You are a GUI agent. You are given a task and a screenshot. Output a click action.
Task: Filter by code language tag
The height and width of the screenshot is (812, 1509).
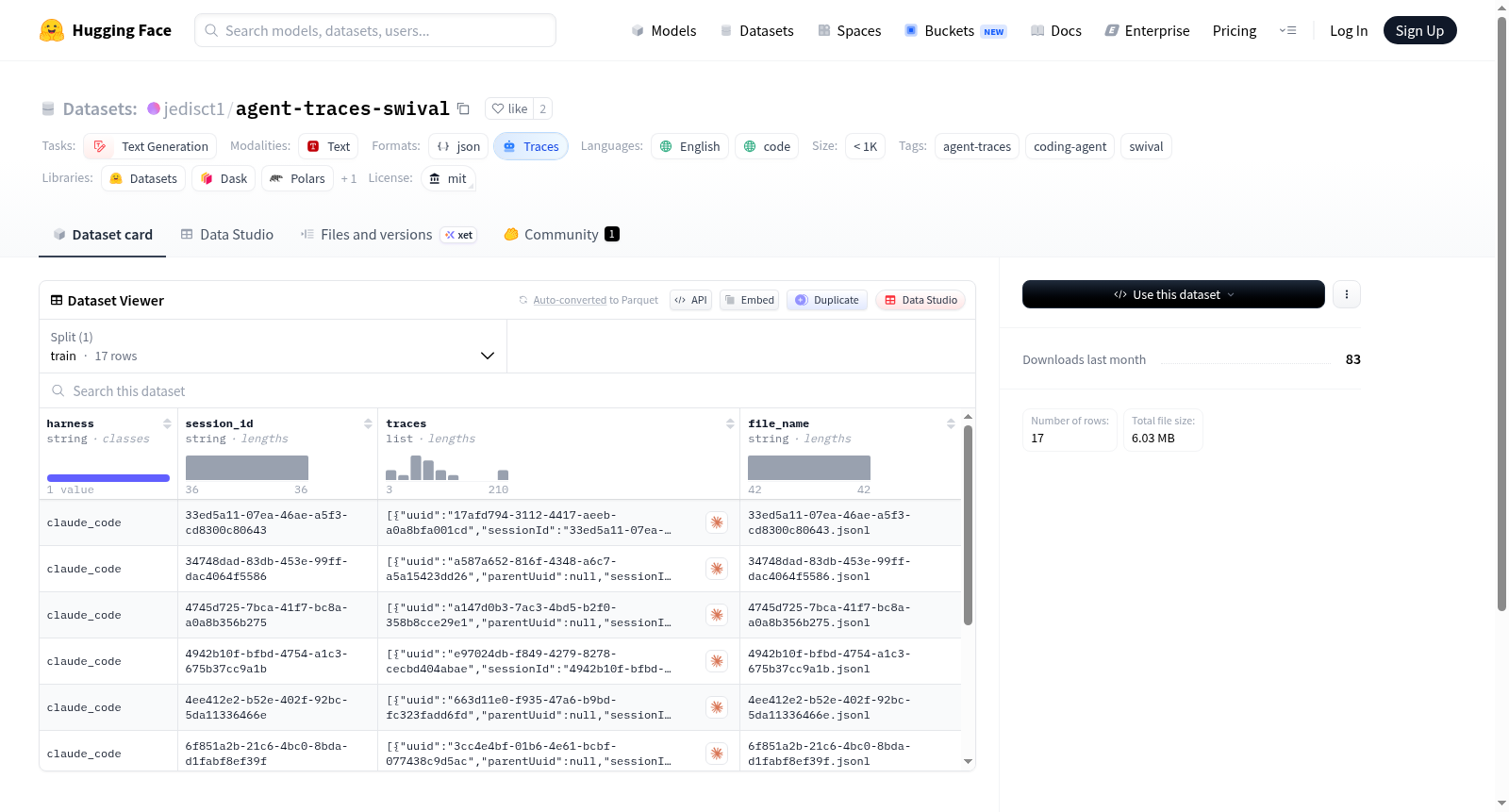(767, 146)
